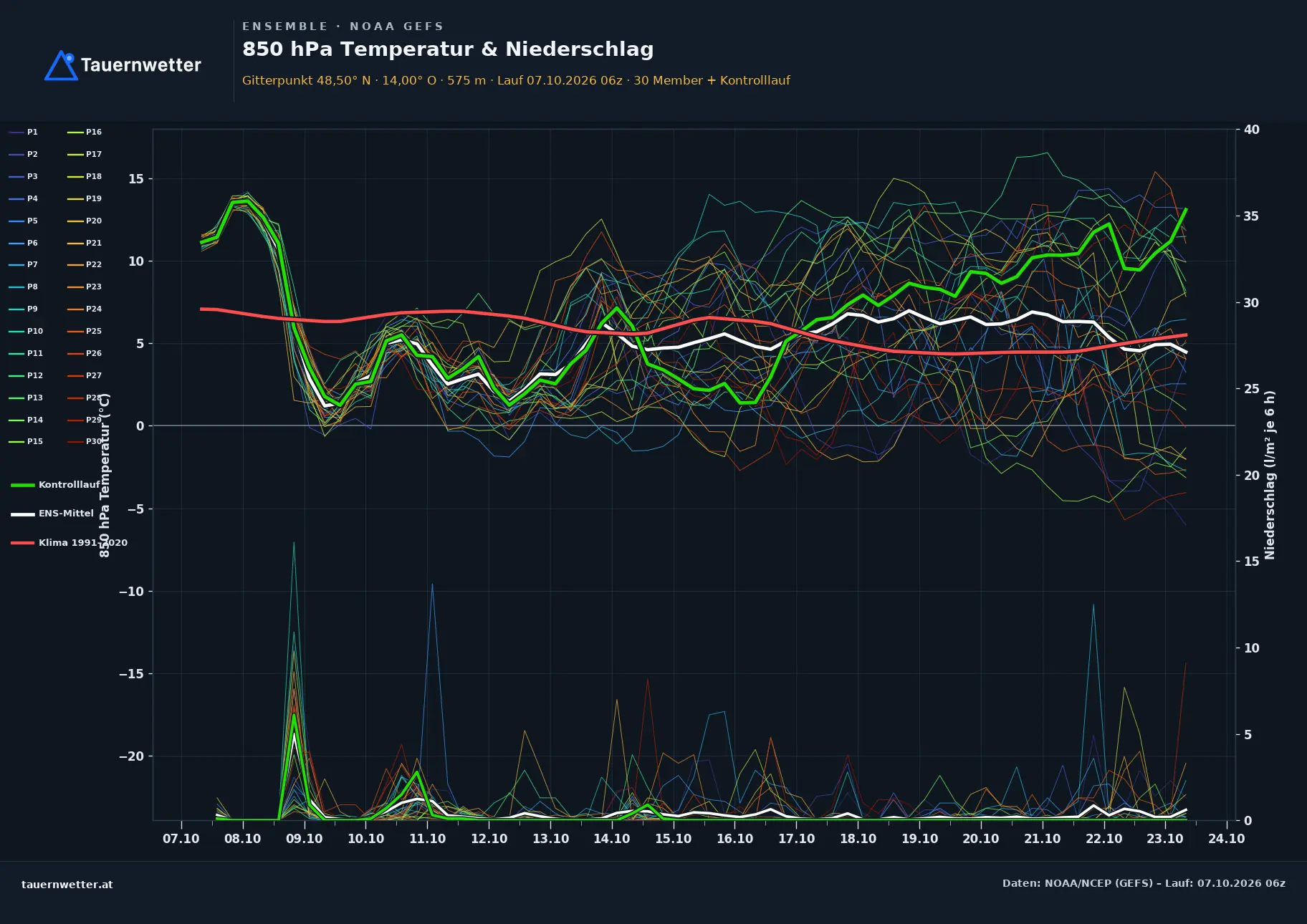Open the tauernwetter.at footer link
This screenshot has height=924, width=1307.
[67, 885]
